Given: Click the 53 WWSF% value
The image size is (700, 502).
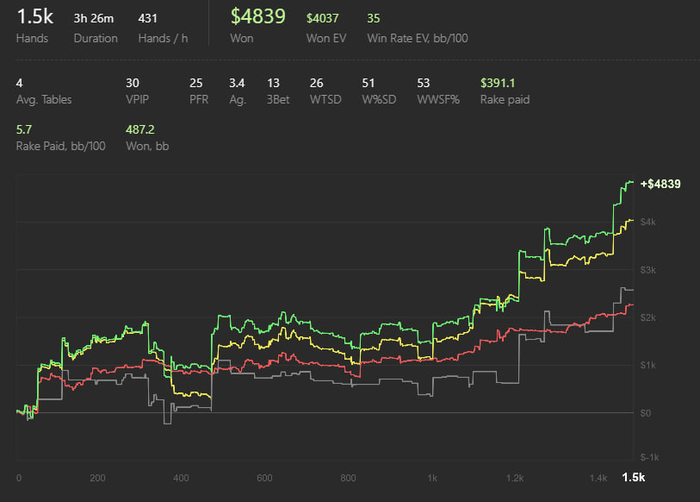Looking at the screenshot, I should coord(423,83).
